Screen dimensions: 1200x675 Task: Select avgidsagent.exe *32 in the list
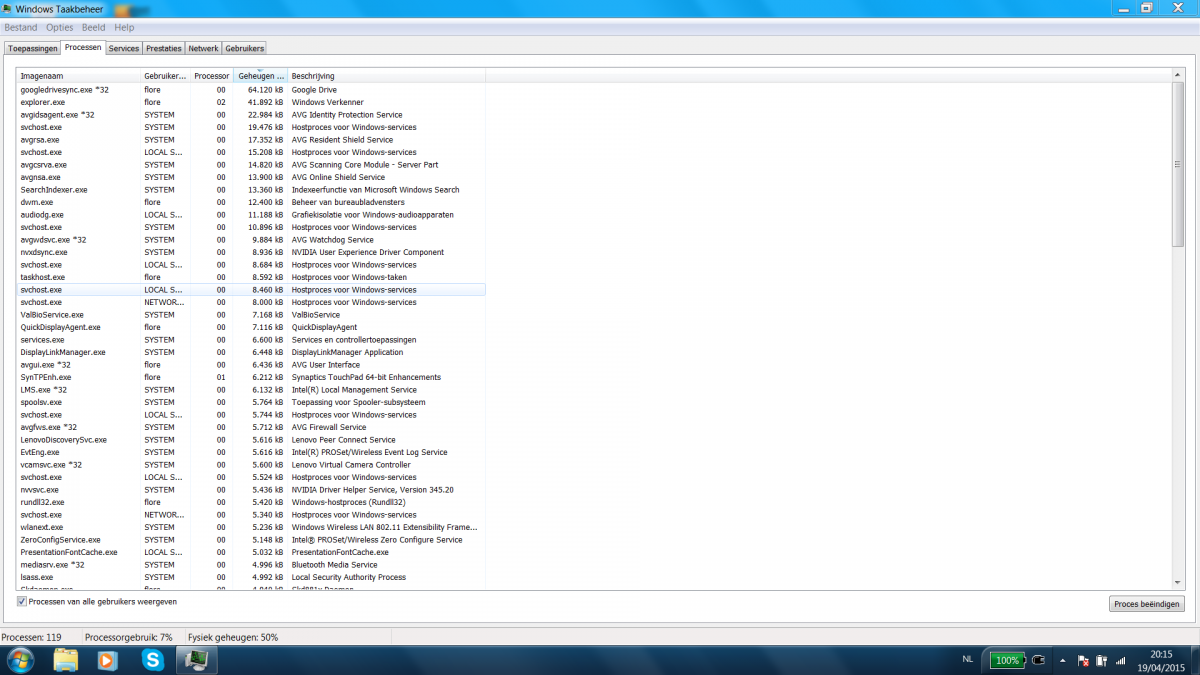251,115
